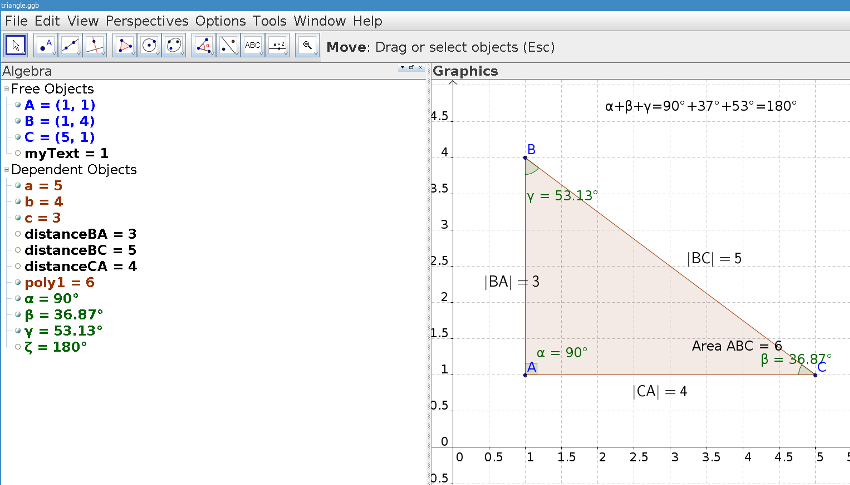This screenshot has height=485, width=850.
Task: Select the New Point tool
Action: [x=46, y=46]
